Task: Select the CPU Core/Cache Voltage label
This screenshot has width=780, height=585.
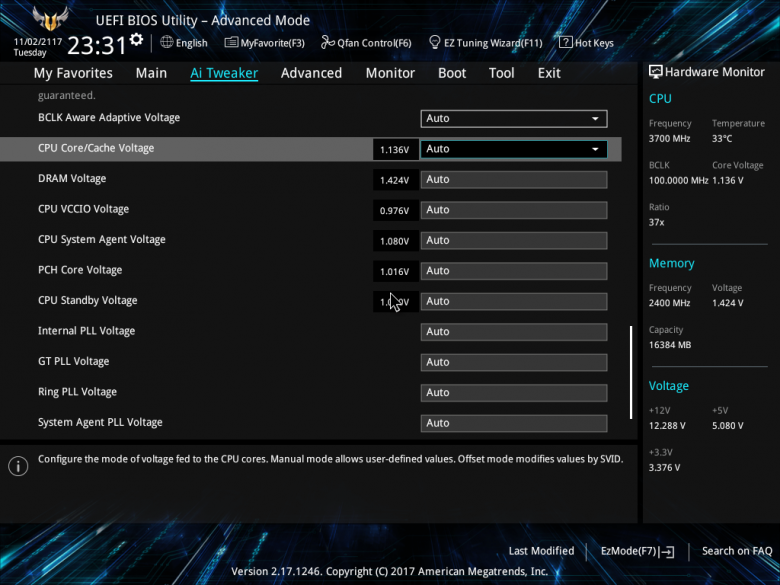Action: (x=96, y=148)
